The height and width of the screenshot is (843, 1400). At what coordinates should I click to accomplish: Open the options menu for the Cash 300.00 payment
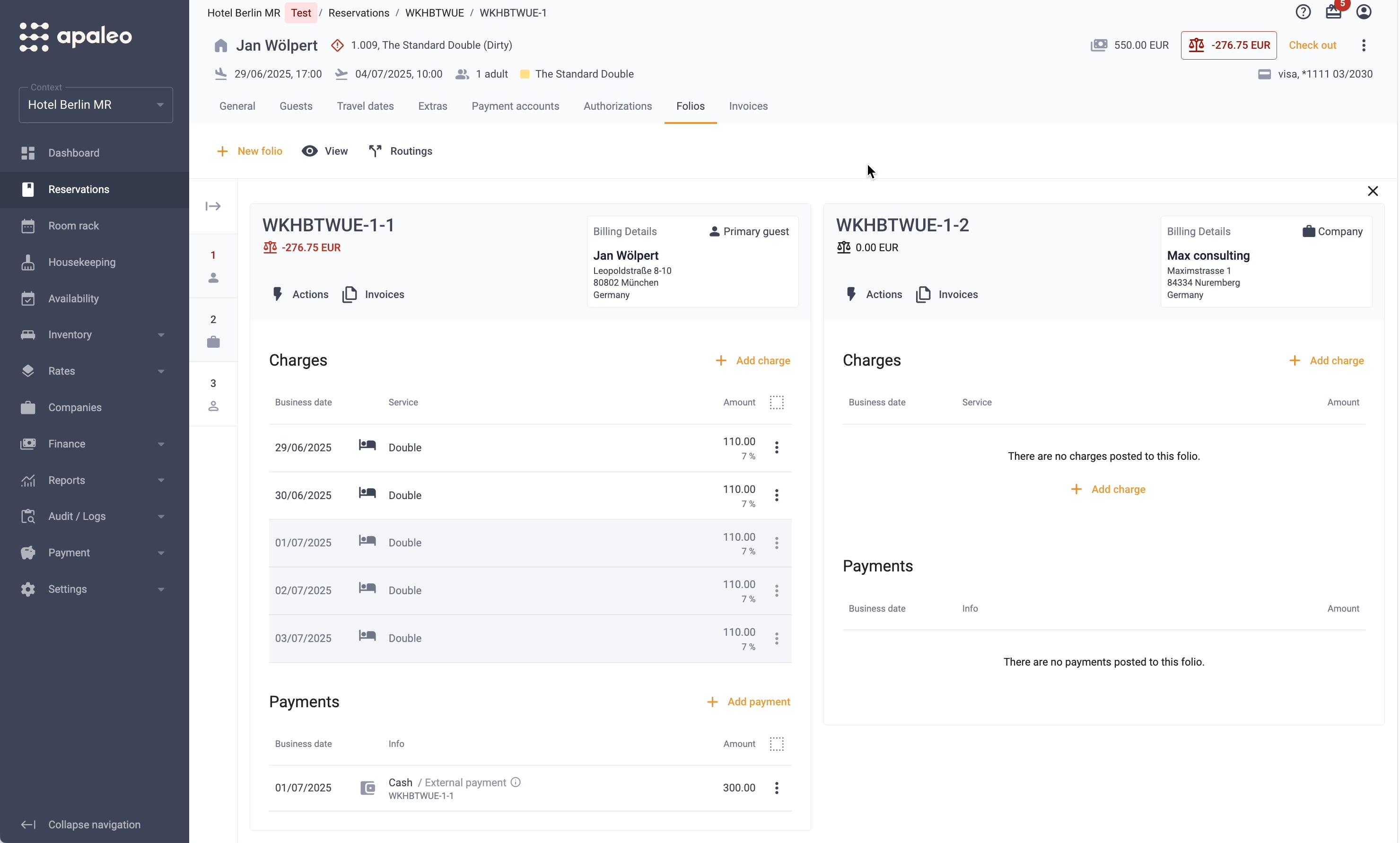[x=777, y=788]
